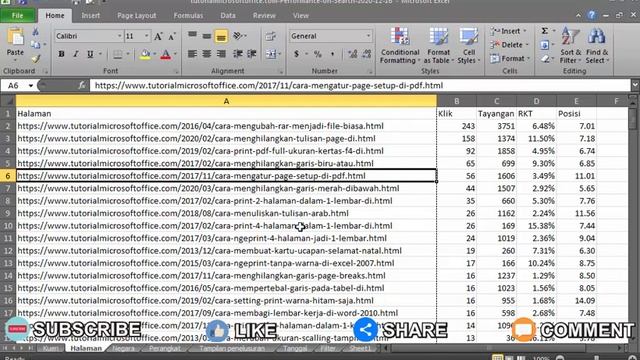The image size is (640, 360).
Task: Expand the formula bar chevron
Action: [x=635, y=85]
